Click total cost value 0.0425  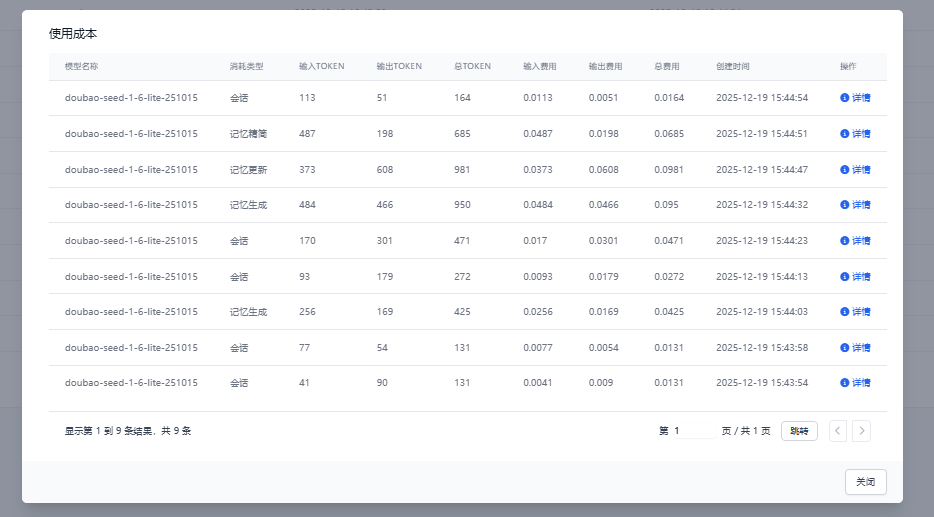click(x=669, y=312)
